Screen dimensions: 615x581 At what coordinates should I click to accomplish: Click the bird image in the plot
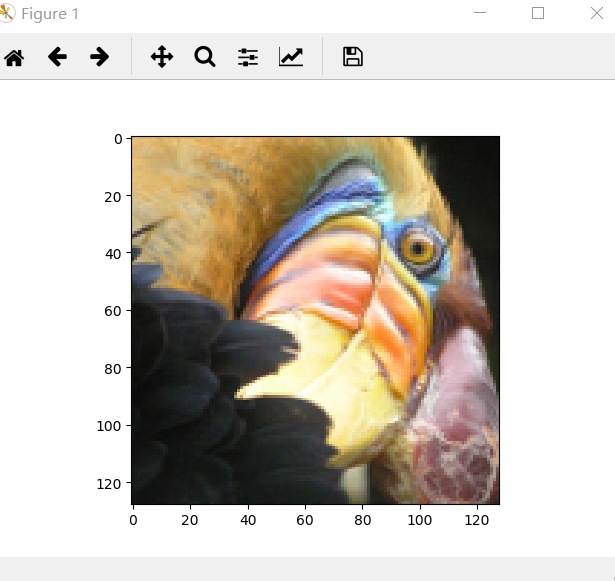315,320
